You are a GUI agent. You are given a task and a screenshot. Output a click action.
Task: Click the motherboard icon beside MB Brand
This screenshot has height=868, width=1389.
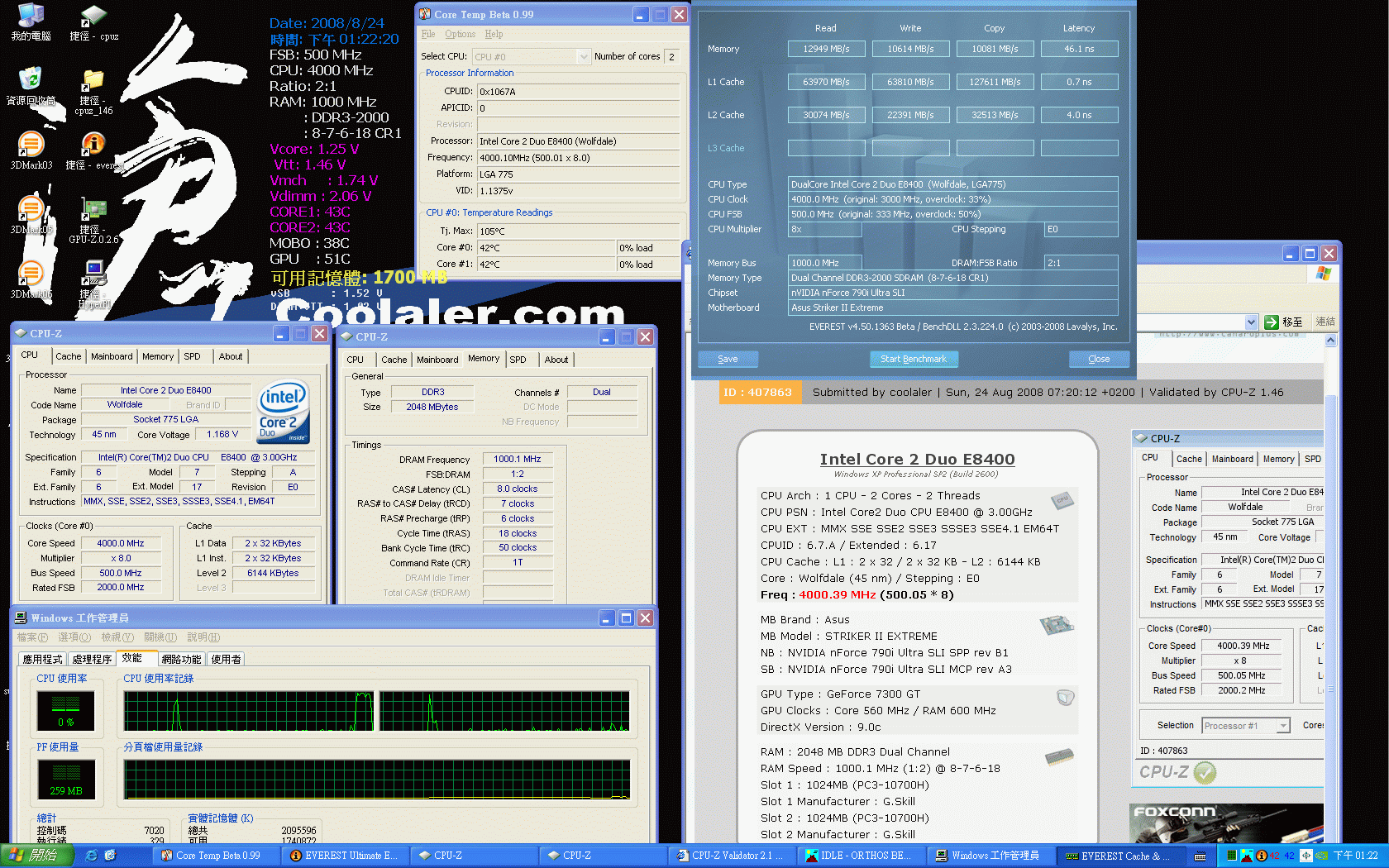(x=1057, y=625)
